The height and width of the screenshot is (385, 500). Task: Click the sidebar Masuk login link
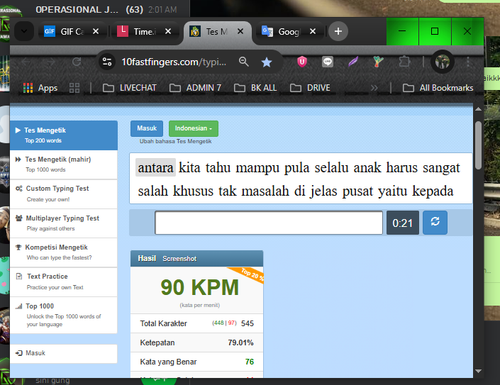point(64,353)
